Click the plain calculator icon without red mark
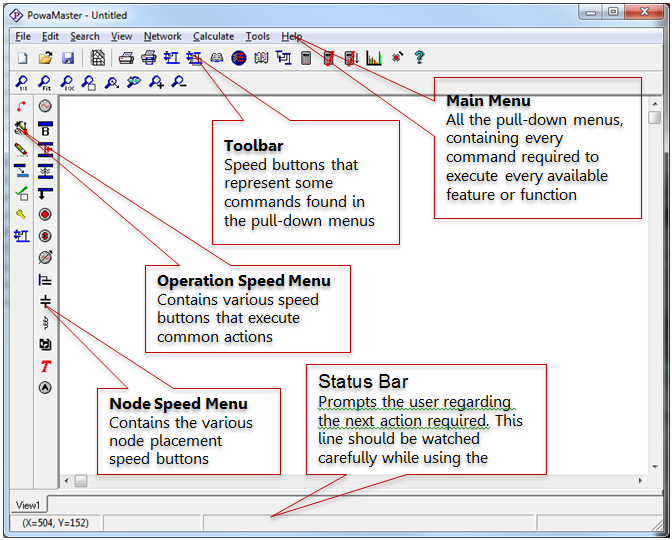The width and height of the screenshot is (672, 540). click(x=306, y=57)
